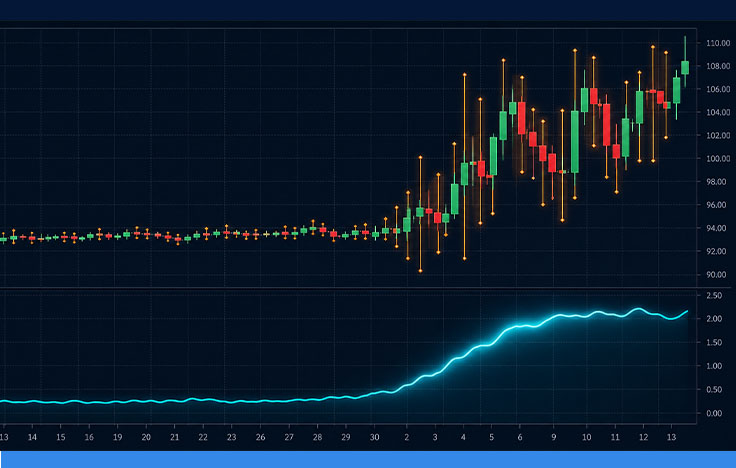Click the 90.00 price axis label
This screenshot has height=468, width=736.
pos(718,275)
